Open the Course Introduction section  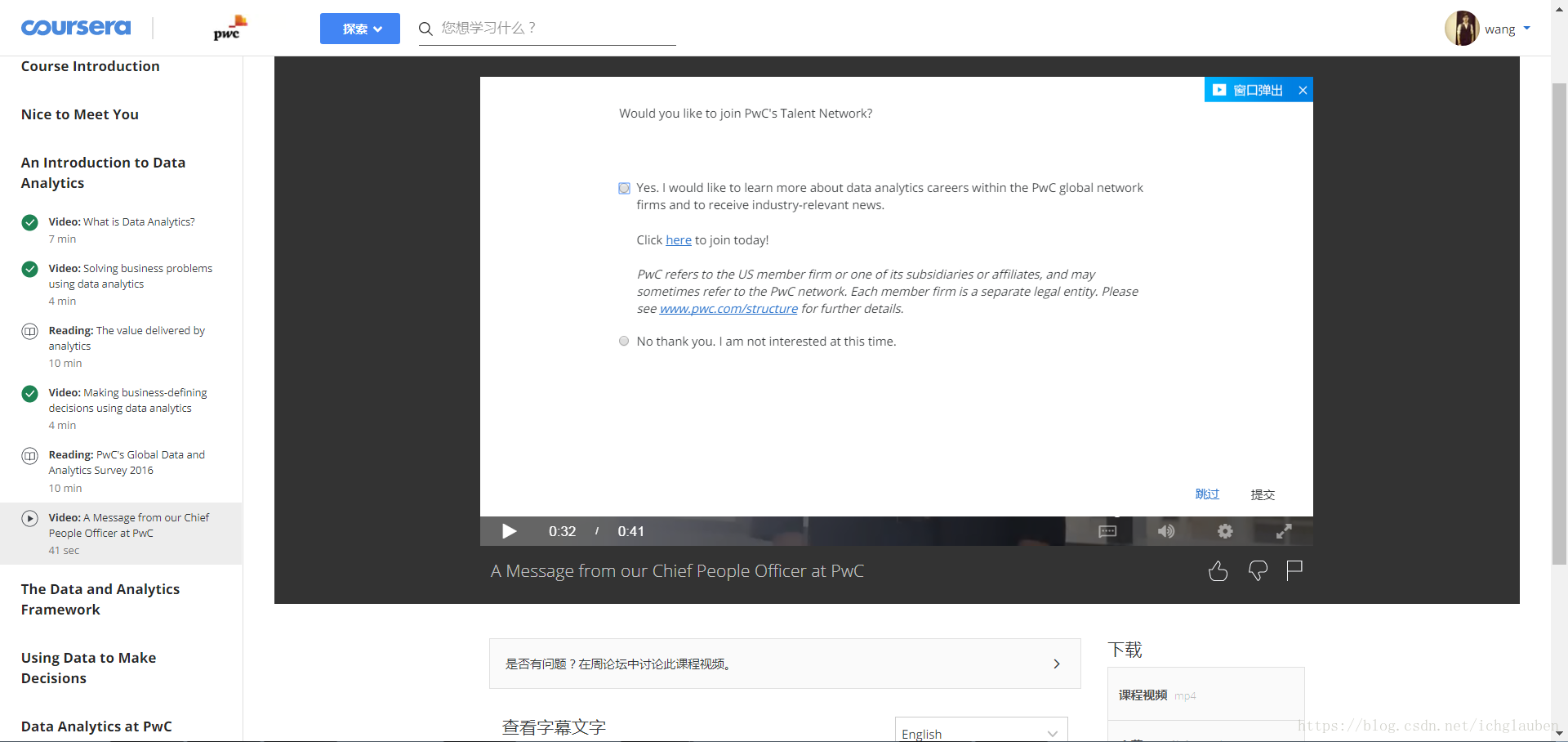91,66
